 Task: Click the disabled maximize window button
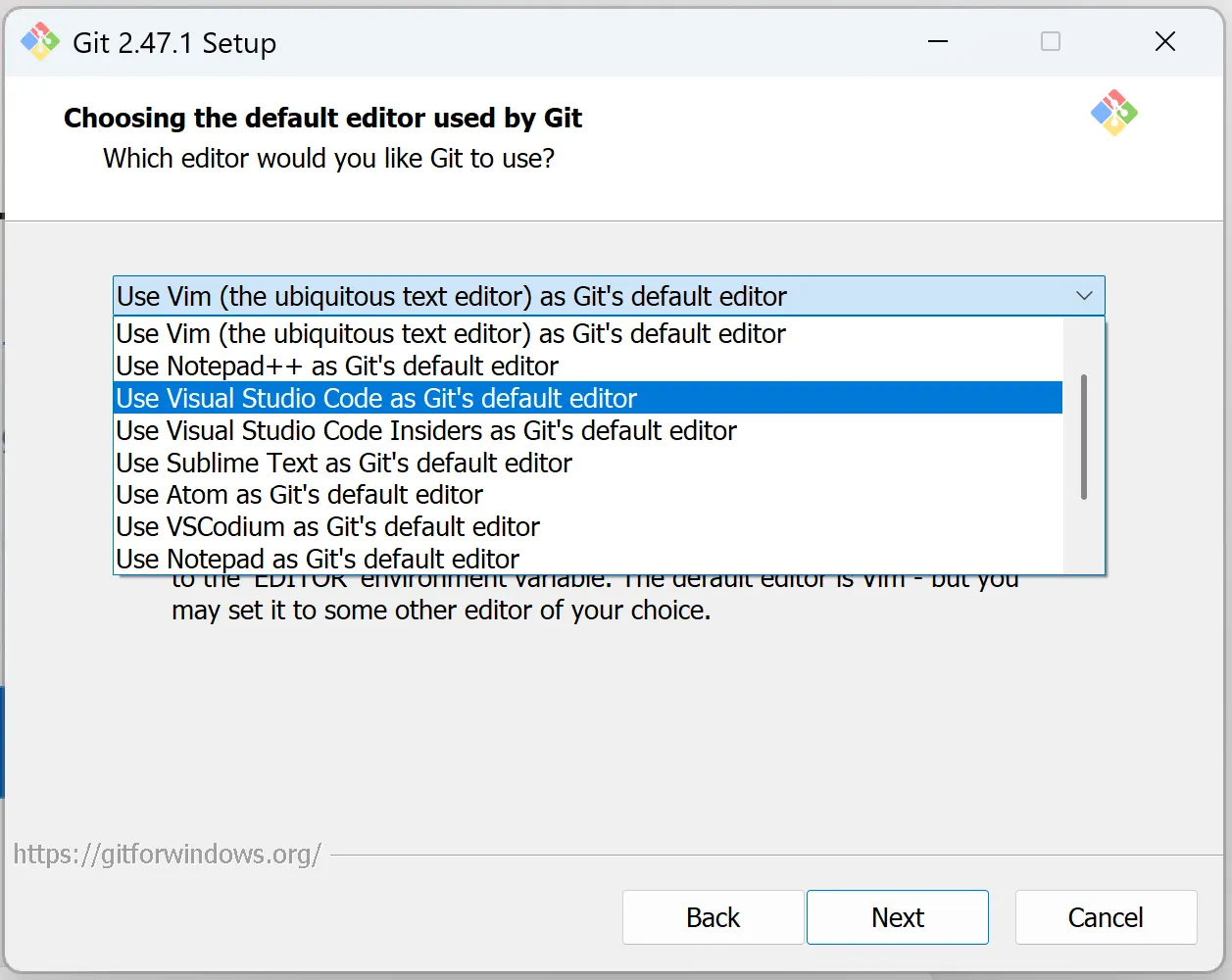[x=1051, y=42]
